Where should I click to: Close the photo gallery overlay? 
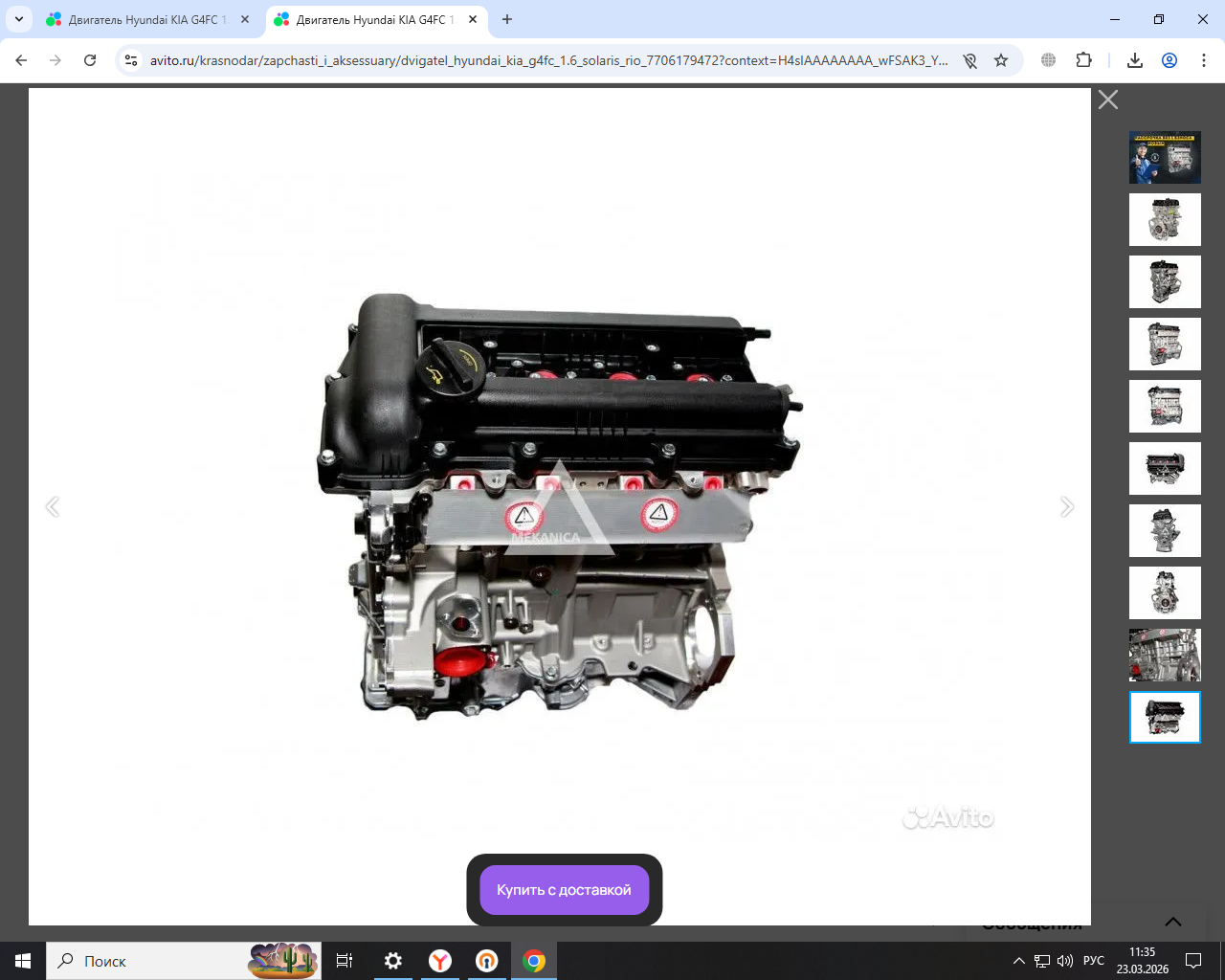point(1107,100)
